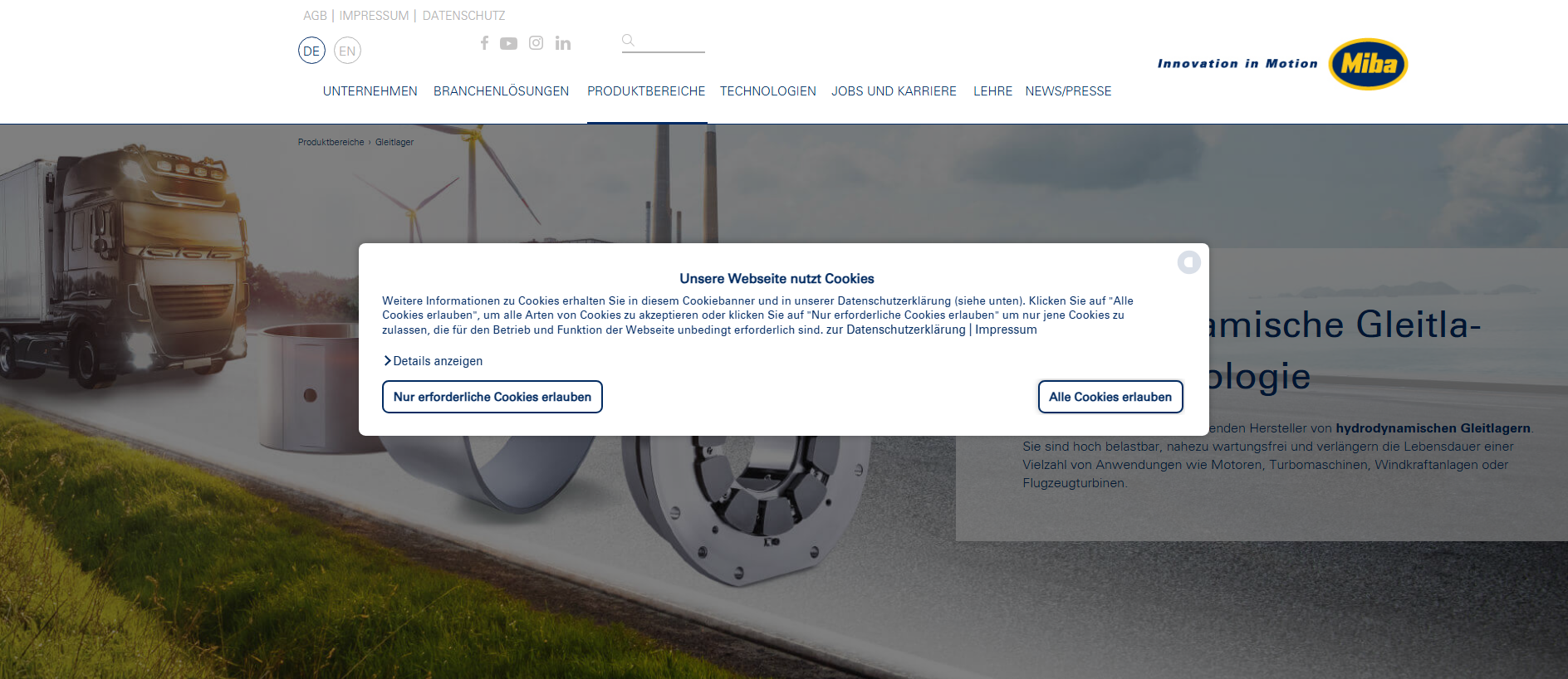Open the AGB link in header
Screen dimensions: 1568x679
(x=315, y=16)
